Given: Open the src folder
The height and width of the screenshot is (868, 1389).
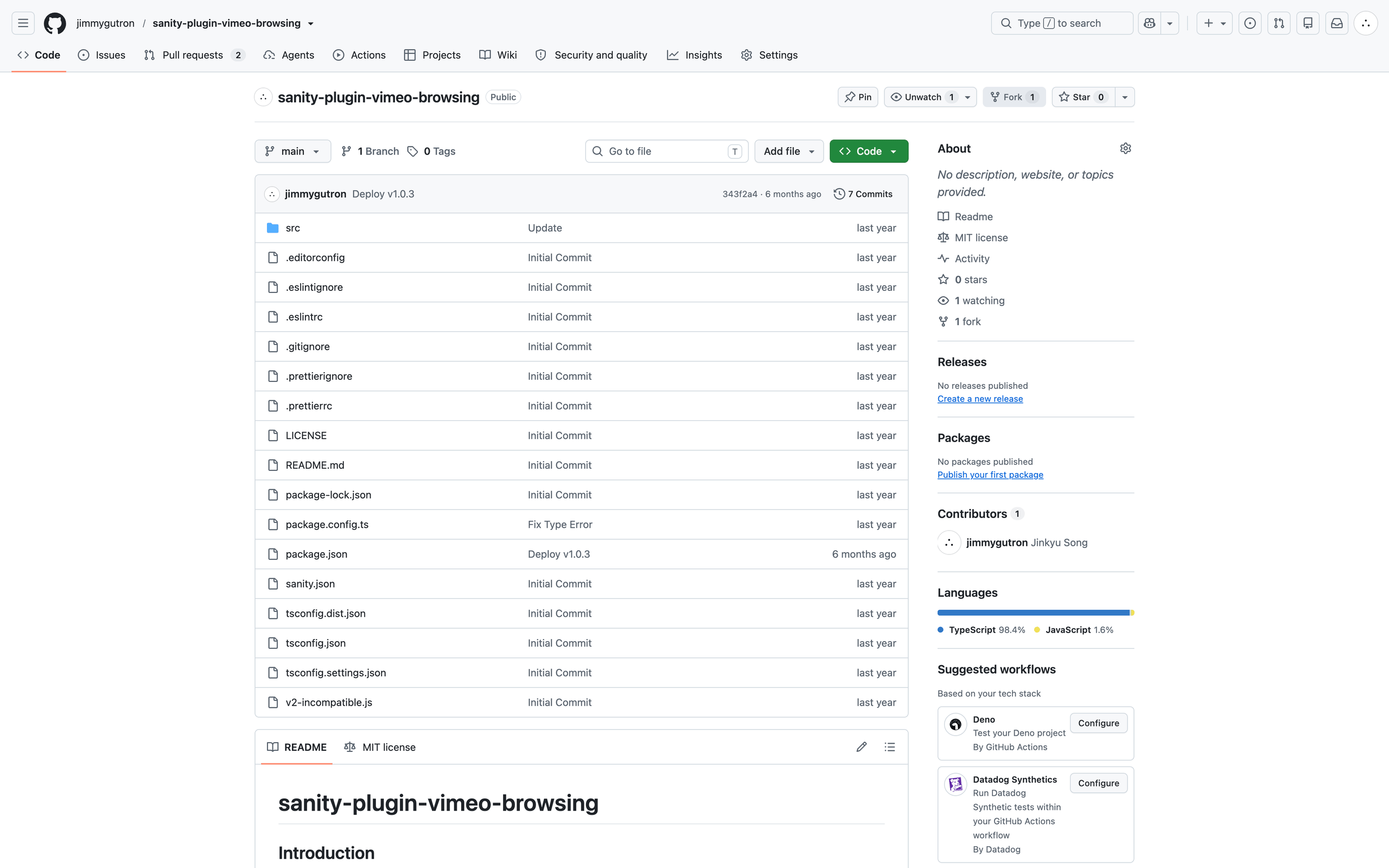Looking at the screenshot, I should tap(293, 228).
